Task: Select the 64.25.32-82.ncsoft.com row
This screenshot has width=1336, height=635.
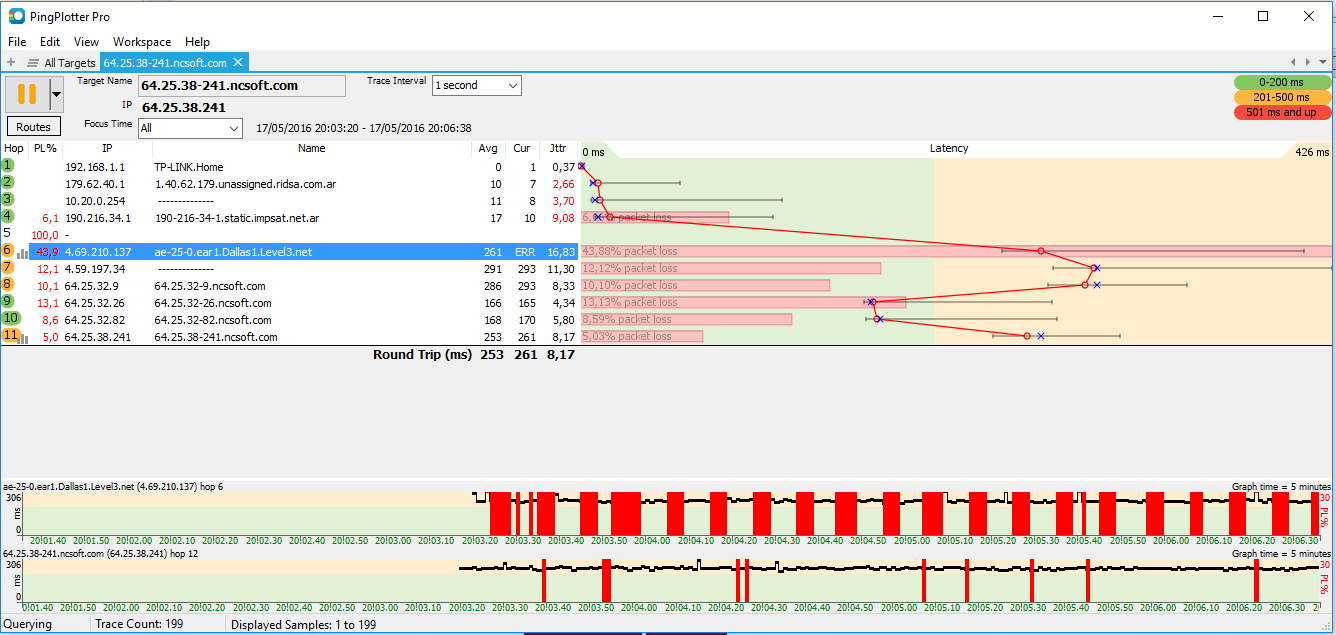Action: [290, 320]
